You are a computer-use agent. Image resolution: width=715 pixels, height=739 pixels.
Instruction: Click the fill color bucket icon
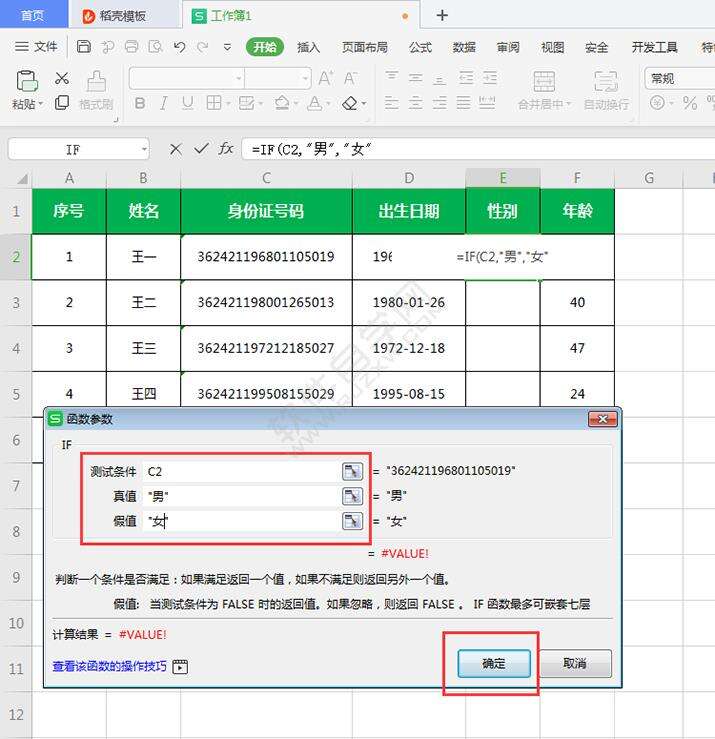[x=282, y=103]
